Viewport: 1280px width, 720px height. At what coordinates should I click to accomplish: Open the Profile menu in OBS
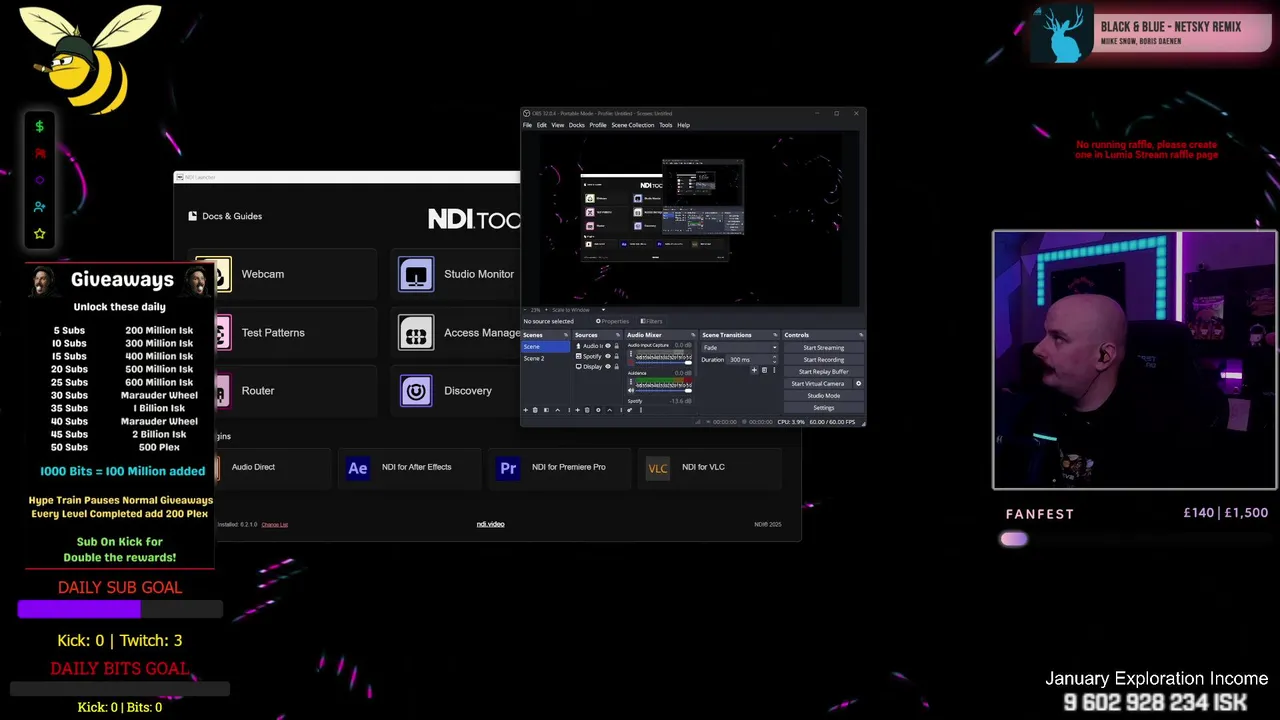tap(598, 125)
